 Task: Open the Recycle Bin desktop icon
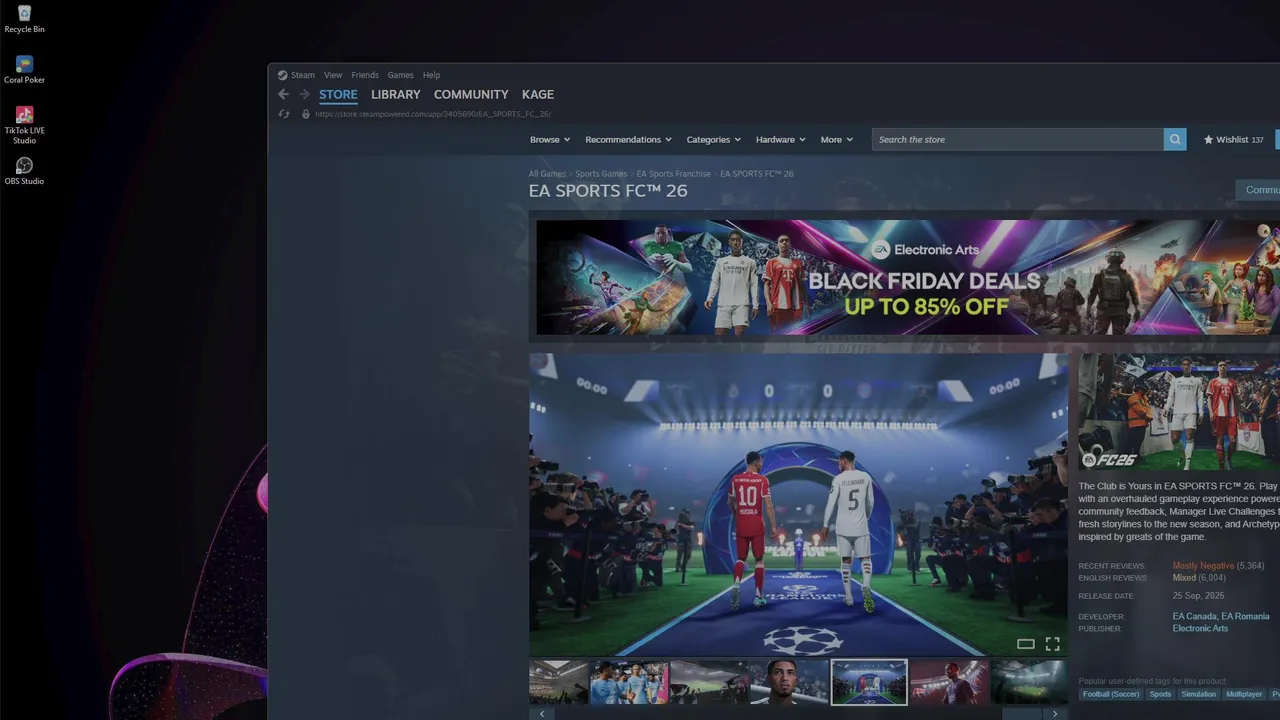coord(24,18)
